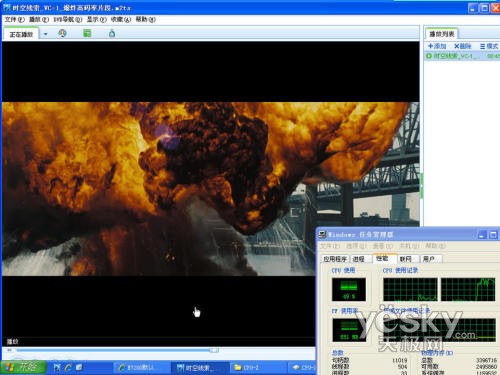This screenshot has height=375, width=500.
Task: Open the 文件 menu in the media player
Action: (x=15, y=20)
